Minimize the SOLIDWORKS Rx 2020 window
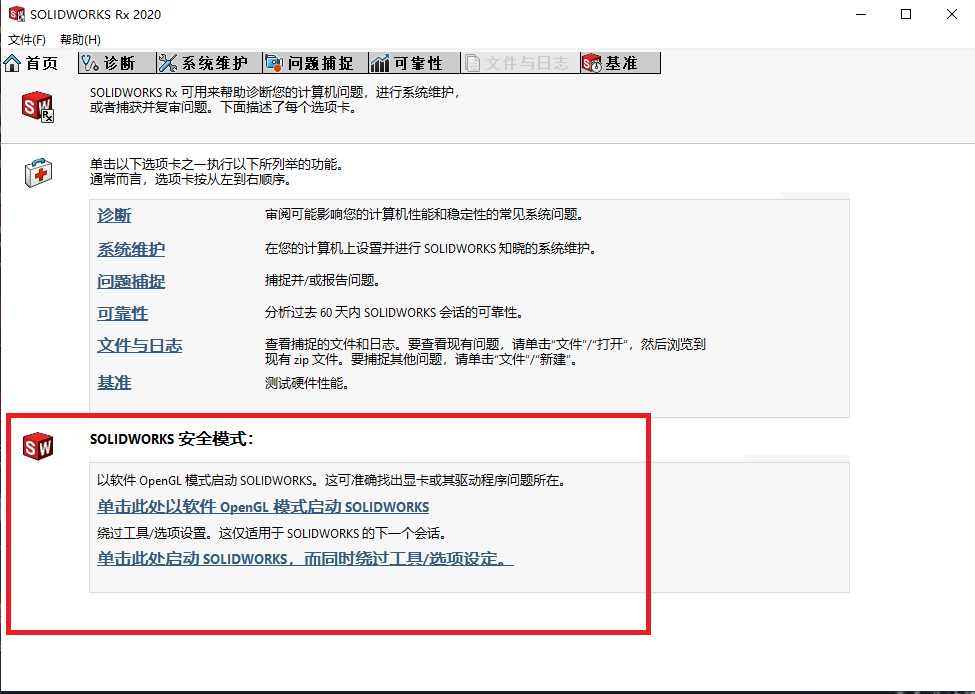Image resolution: width=975 pixels, height=694 pixels. [x=861, y=14]
